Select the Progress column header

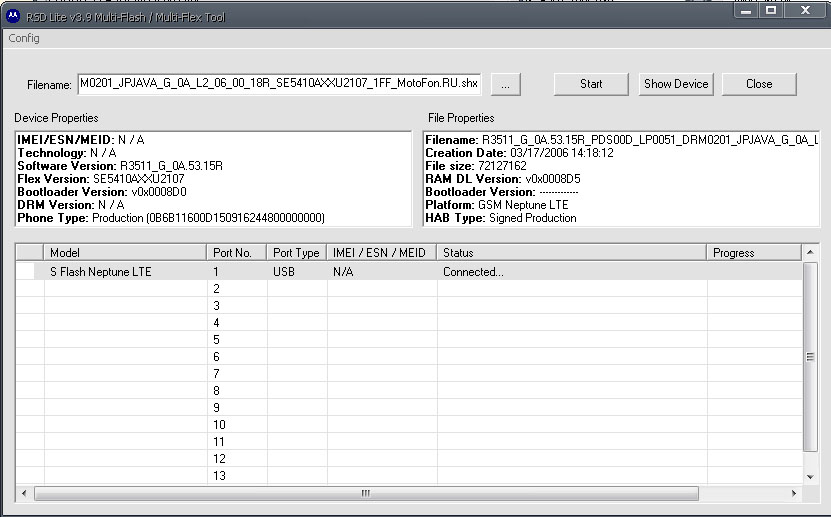754,253
